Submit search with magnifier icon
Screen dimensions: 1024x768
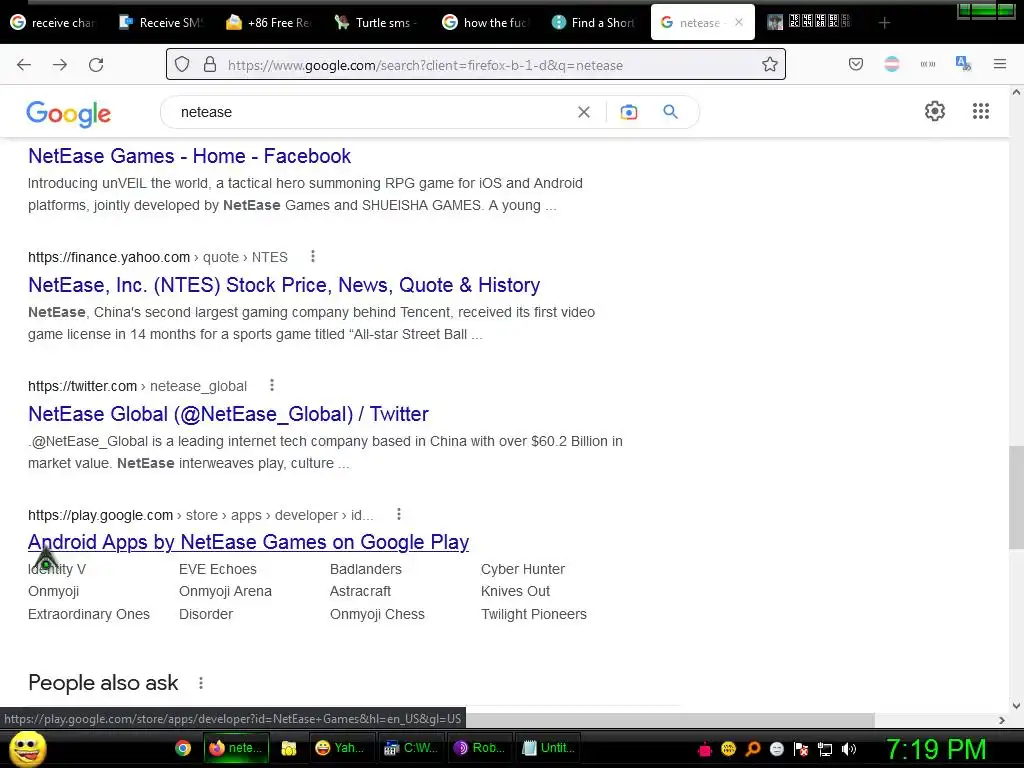pos(671,112)
